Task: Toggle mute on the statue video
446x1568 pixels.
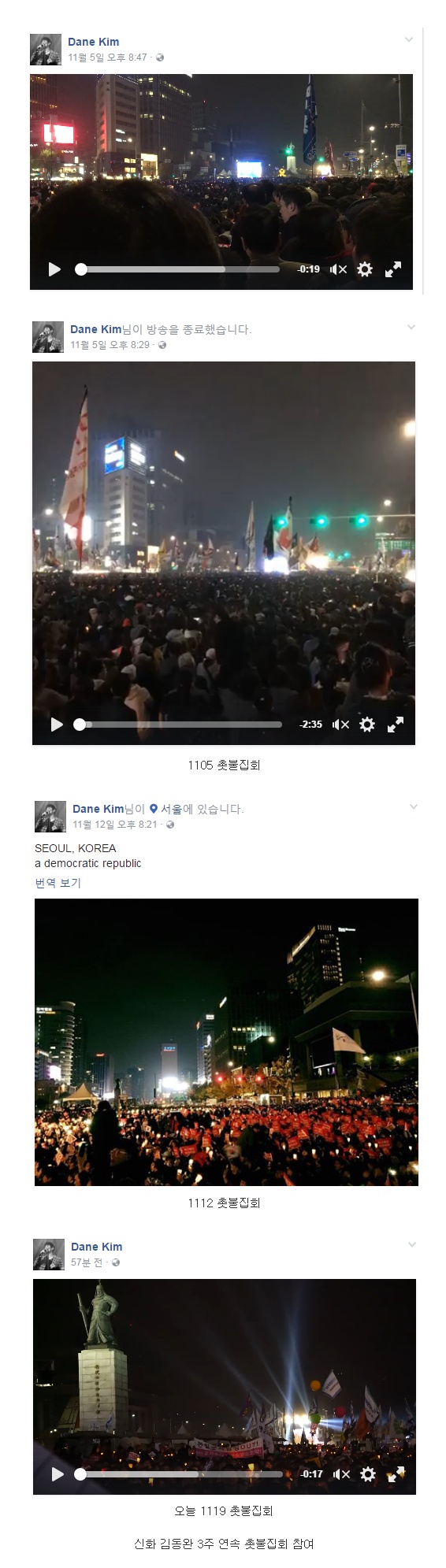Action: pyautogui.click(x=342, y=1474)
